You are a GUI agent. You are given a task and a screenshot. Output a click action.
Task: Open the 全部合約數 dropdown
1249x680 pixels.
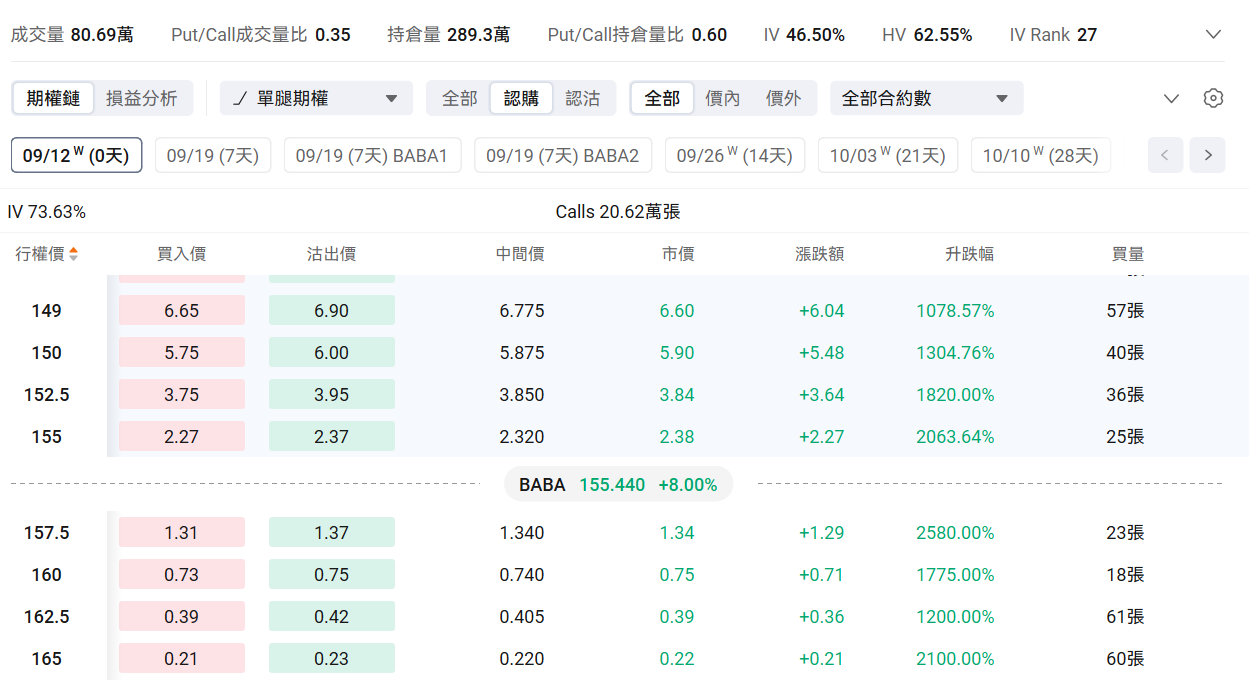(x=926, y=98)
